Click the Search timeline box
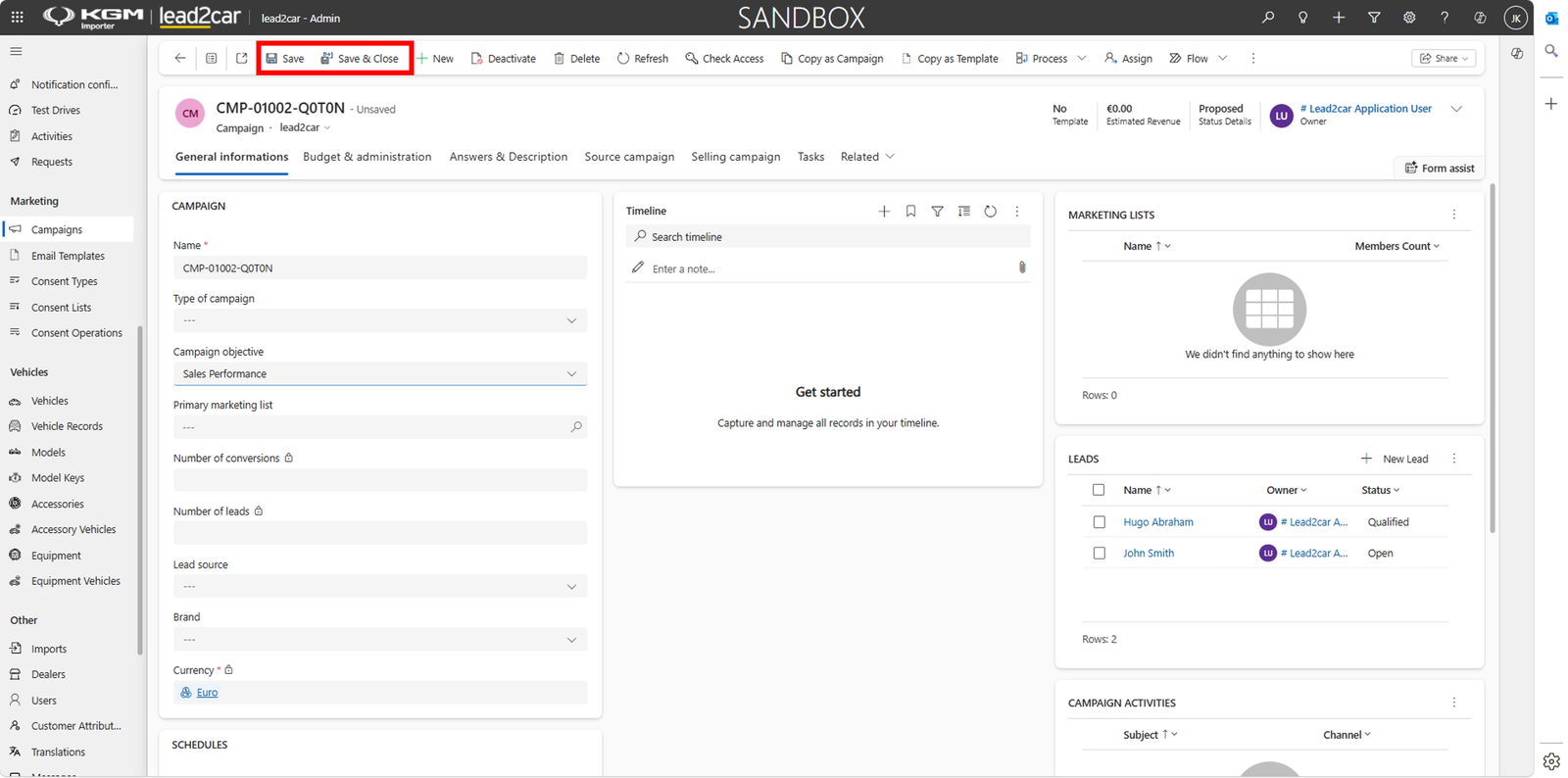 click(828, 236)
